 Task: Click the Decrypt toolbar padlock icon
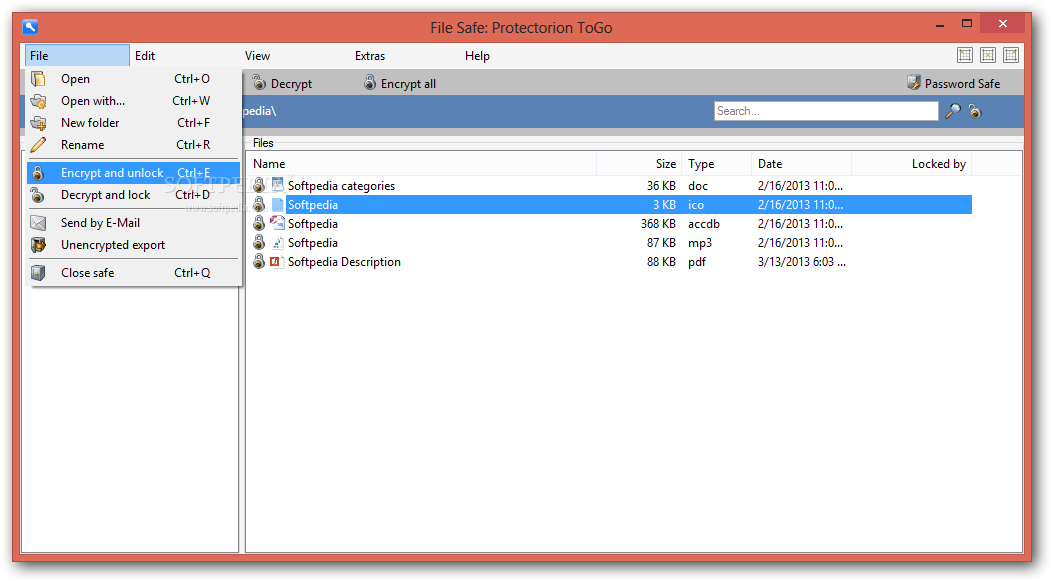point(259,83)
